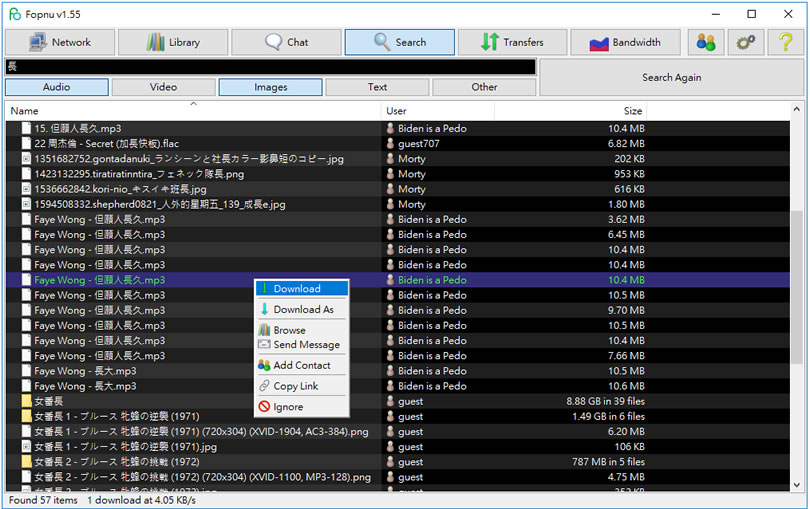Go to the Transfers tab
This screenshot has height=509, width=810.
click(512, 42)
